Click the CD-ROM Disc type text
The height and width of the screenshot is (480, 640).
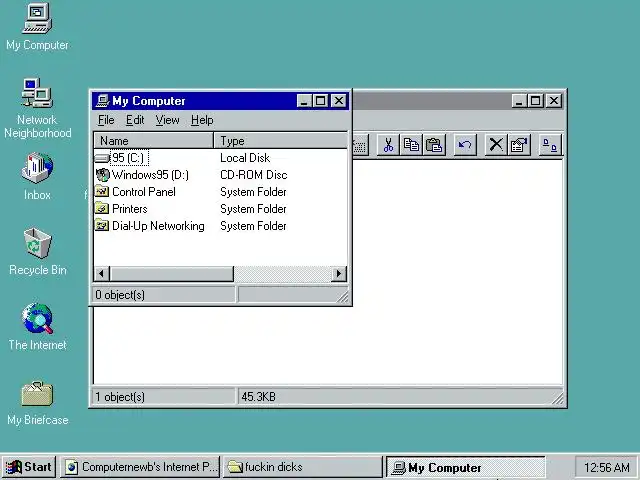[x=253, y=175]
